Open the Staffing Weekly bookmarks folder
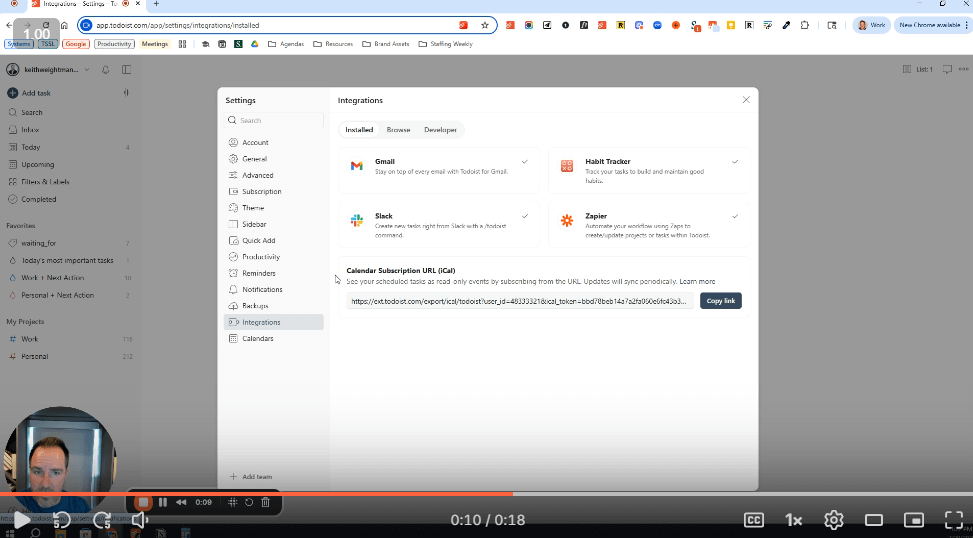973x538 pixels. click(x=446, y=44)
